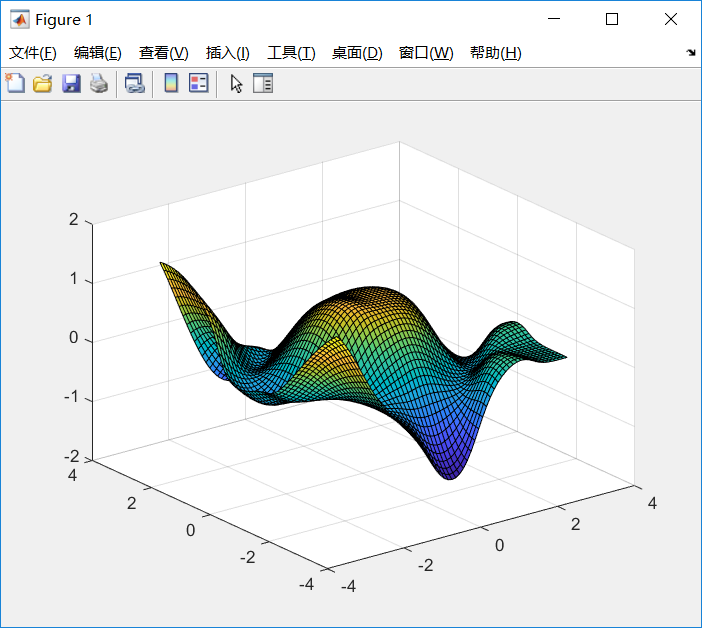This screenshot has height=628, width=702.
Task: Open the 窗口(W) menu
Action: (426, 53)
